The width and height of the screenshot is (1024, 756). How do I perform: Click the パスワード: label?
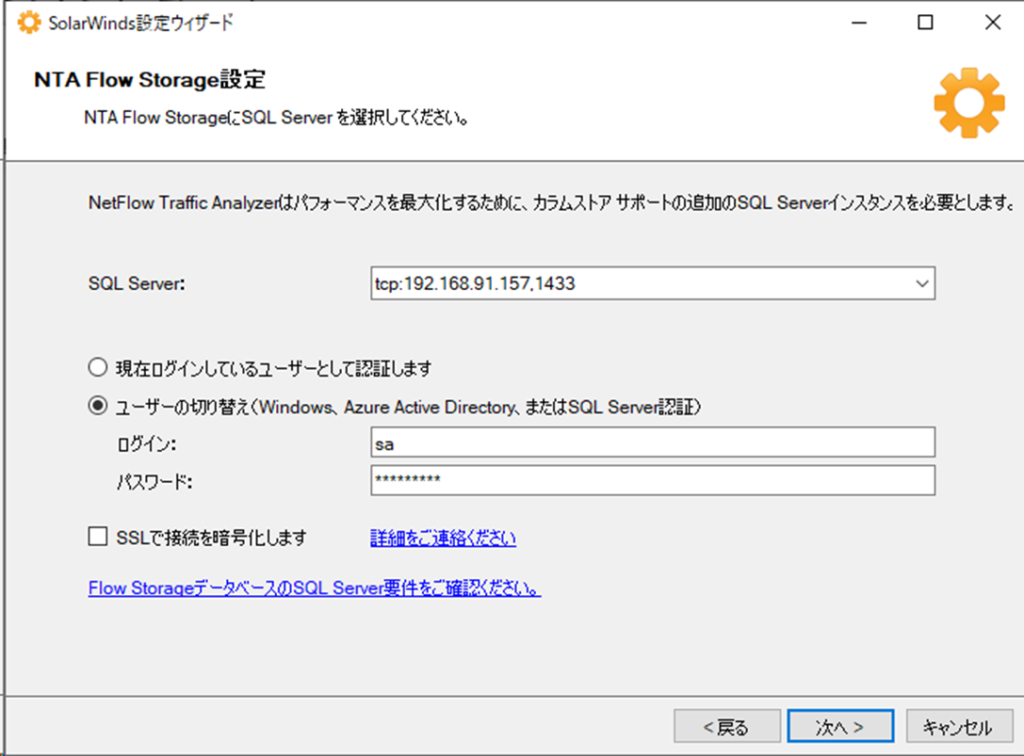point(154,482)
